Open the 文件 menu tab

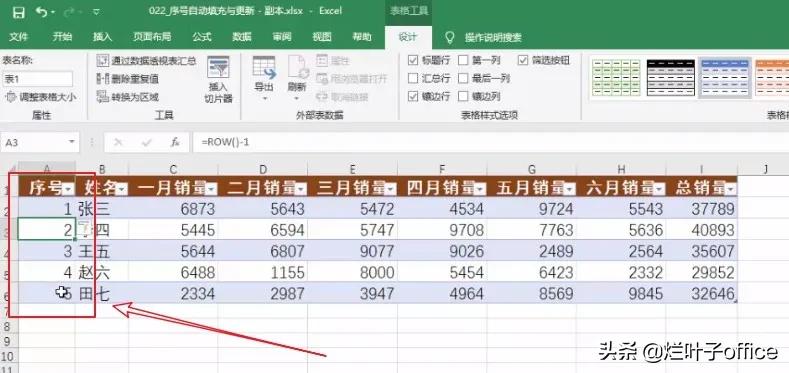[19, 37]
